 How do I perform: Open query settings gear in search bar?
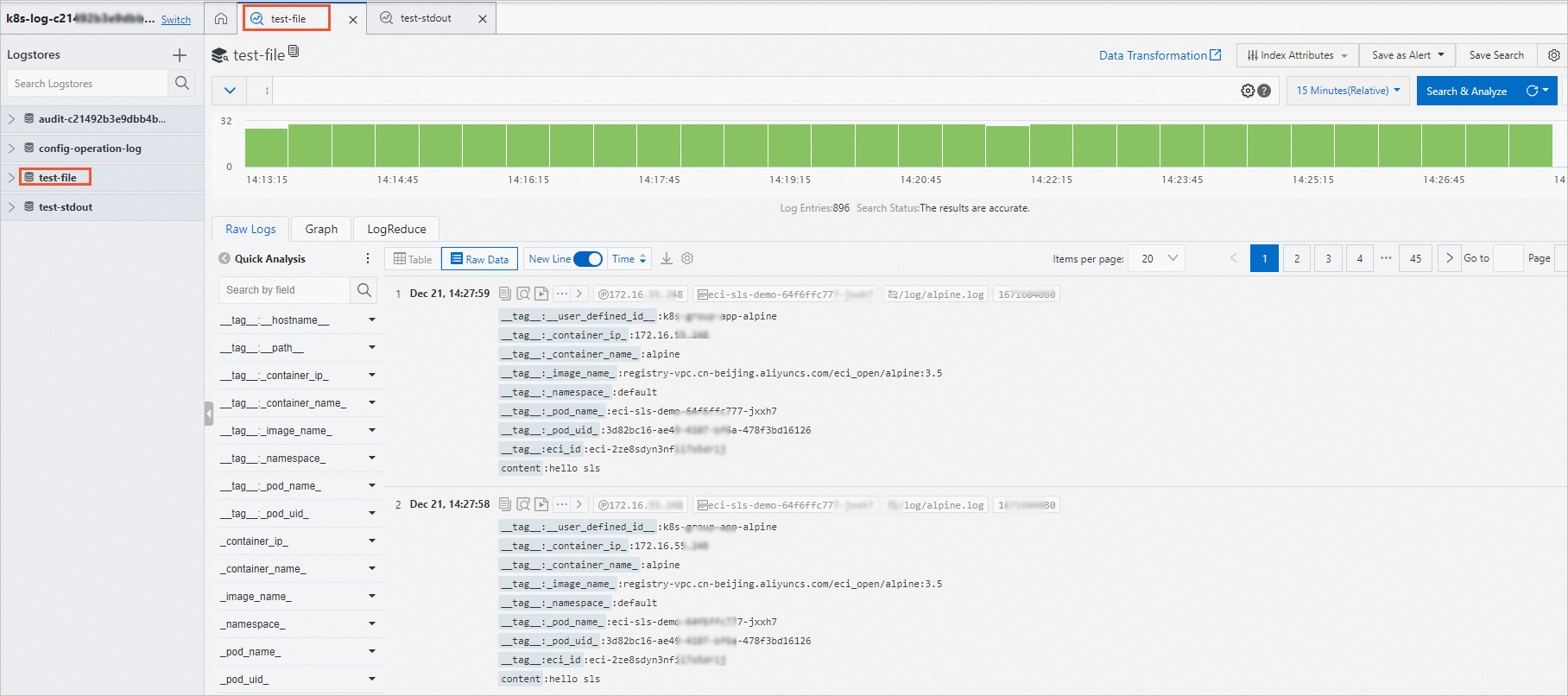(x=1248, y=91)
